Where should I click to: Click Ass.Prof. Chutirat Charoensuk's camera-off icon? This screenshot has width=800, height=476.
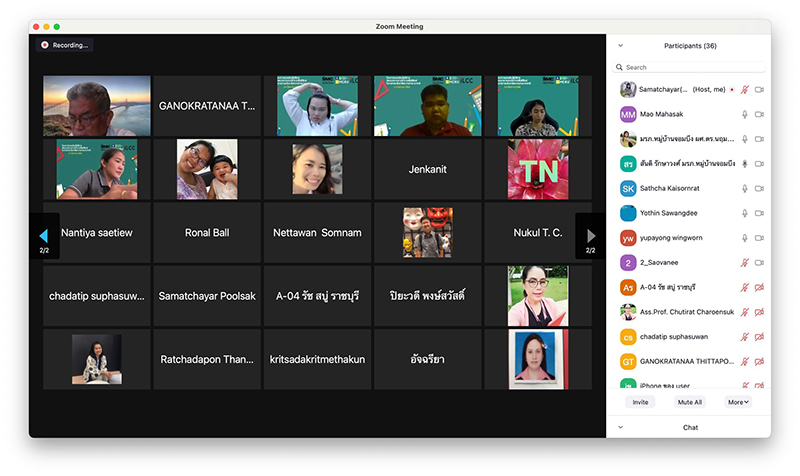(759, 312)
